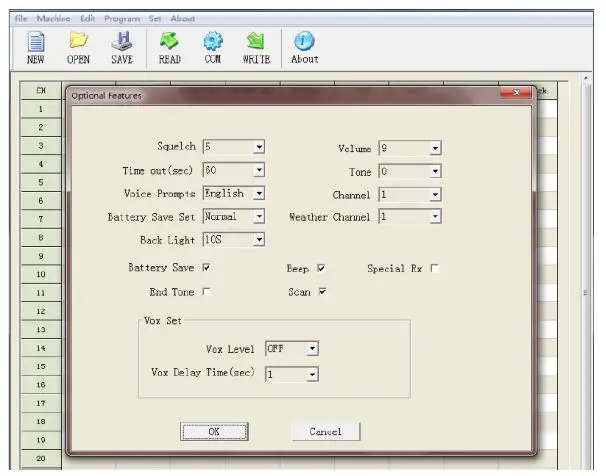This screenshot has width=606, height=476.
Task: Open the Program menu
Action: [x=122, y=19]
